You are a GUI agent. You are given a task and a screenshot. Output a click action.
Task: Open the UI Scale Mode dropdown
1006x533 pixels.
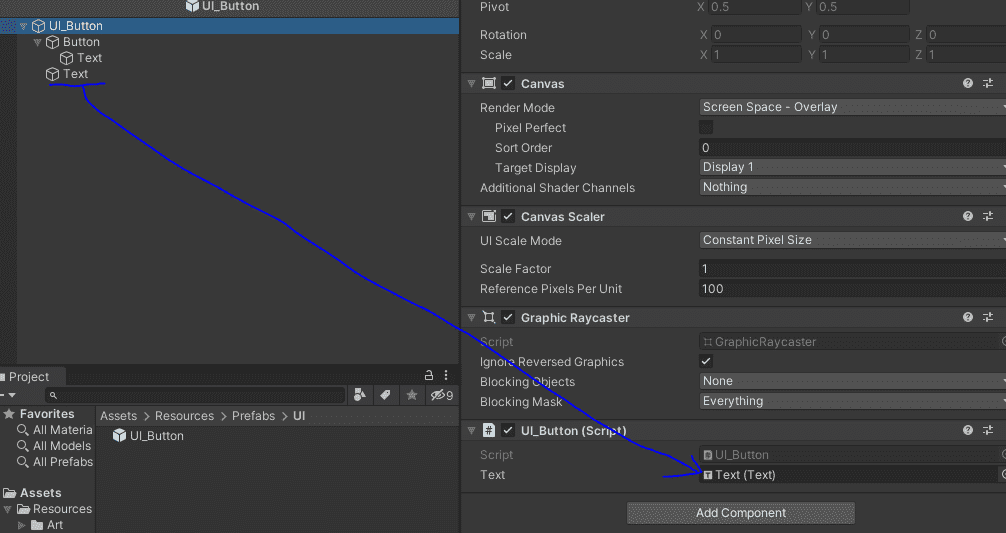(852, 240)
